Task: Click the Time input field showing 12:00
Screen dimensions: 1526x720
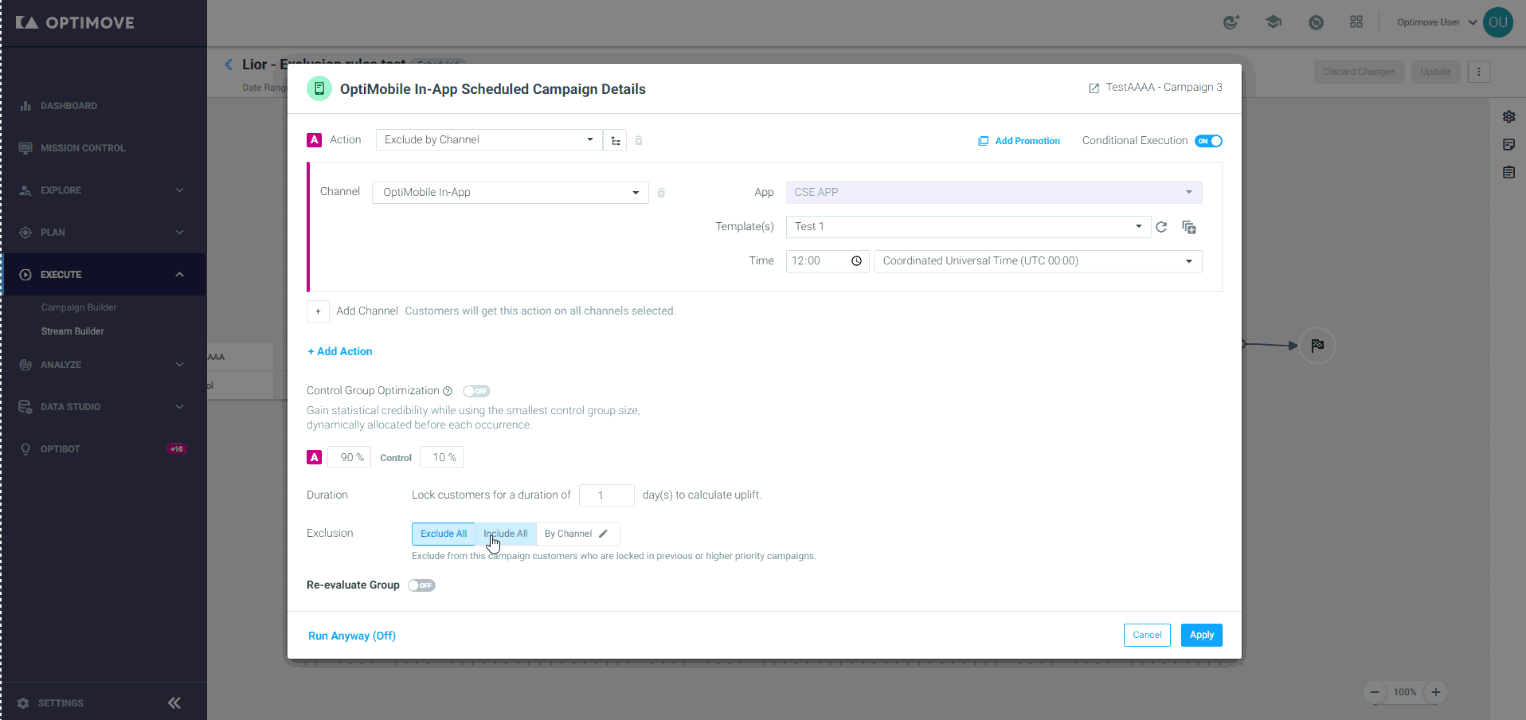Action: 827,261
